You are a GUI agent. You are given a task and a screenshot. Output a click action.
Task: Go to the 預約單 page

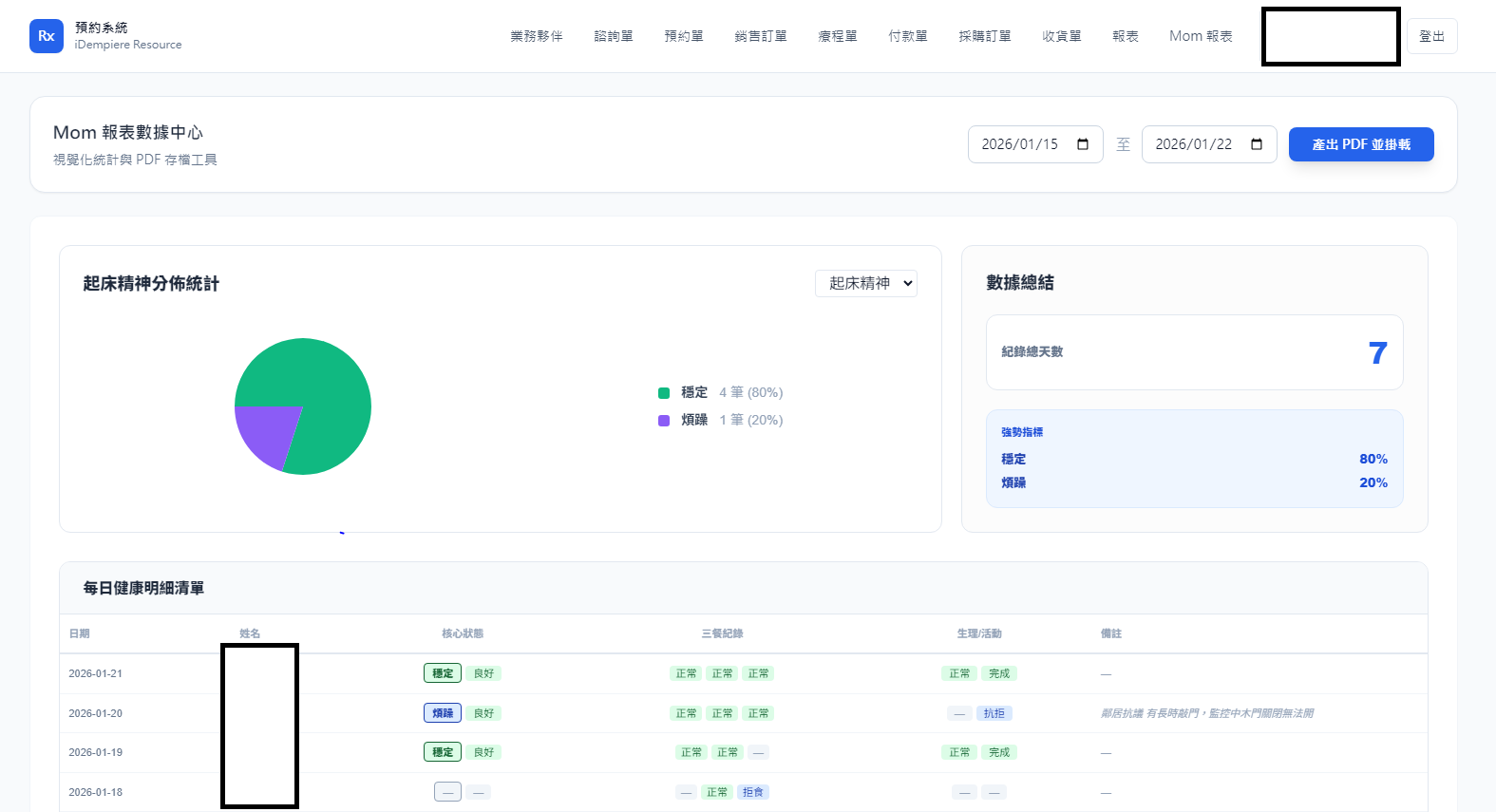[683, 36]
